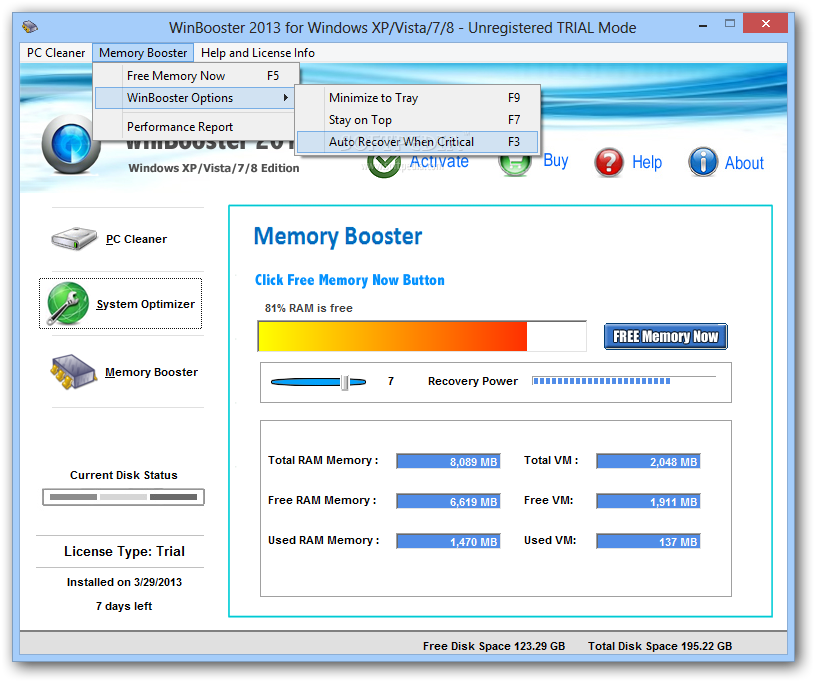The width and height of the screenshot is (815, 682).
Task: Click the 'Memory Booster' panel heading
Action: click(x=338, y=237)
